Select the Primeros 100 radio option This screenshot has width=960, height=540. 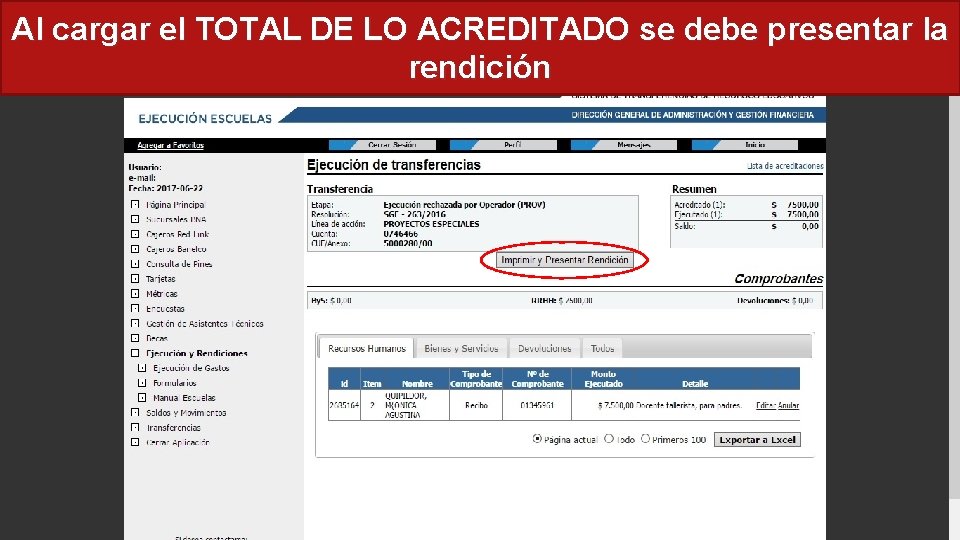tap(645, 439)
